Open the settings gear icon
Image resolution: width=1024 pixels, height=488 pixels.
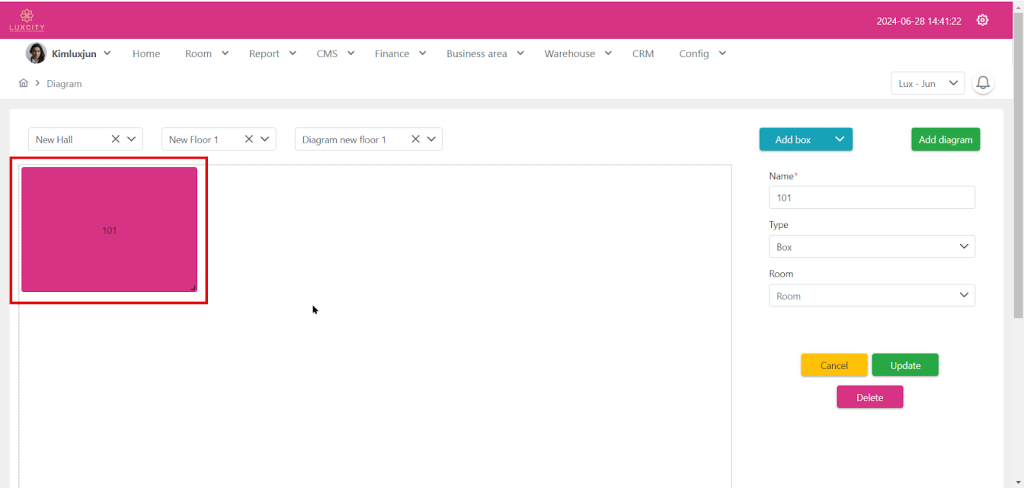click(x=982, y=20)
